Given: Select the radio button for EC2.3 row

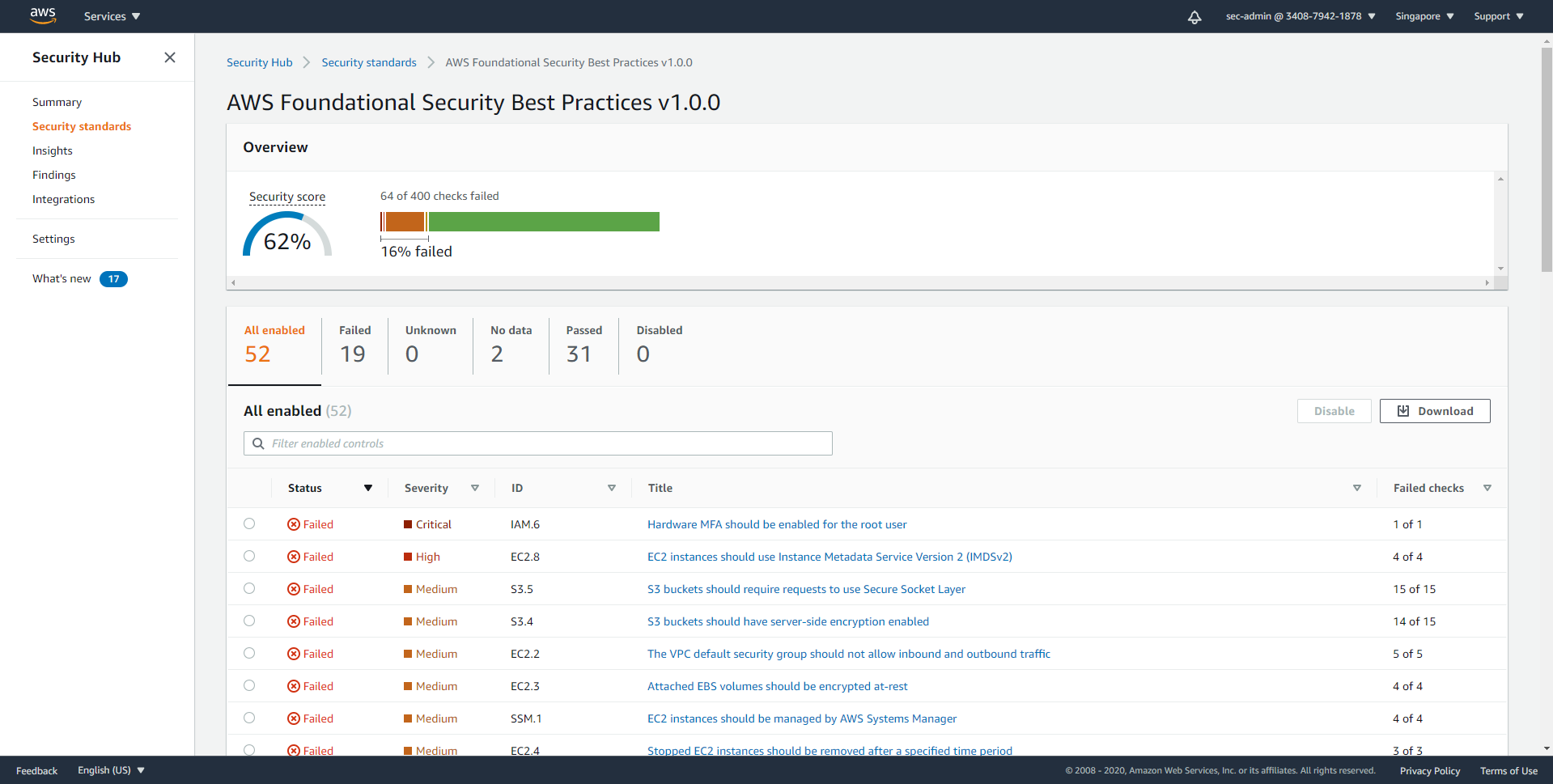Looking at the screenshot, I should [x=249, y=685].
